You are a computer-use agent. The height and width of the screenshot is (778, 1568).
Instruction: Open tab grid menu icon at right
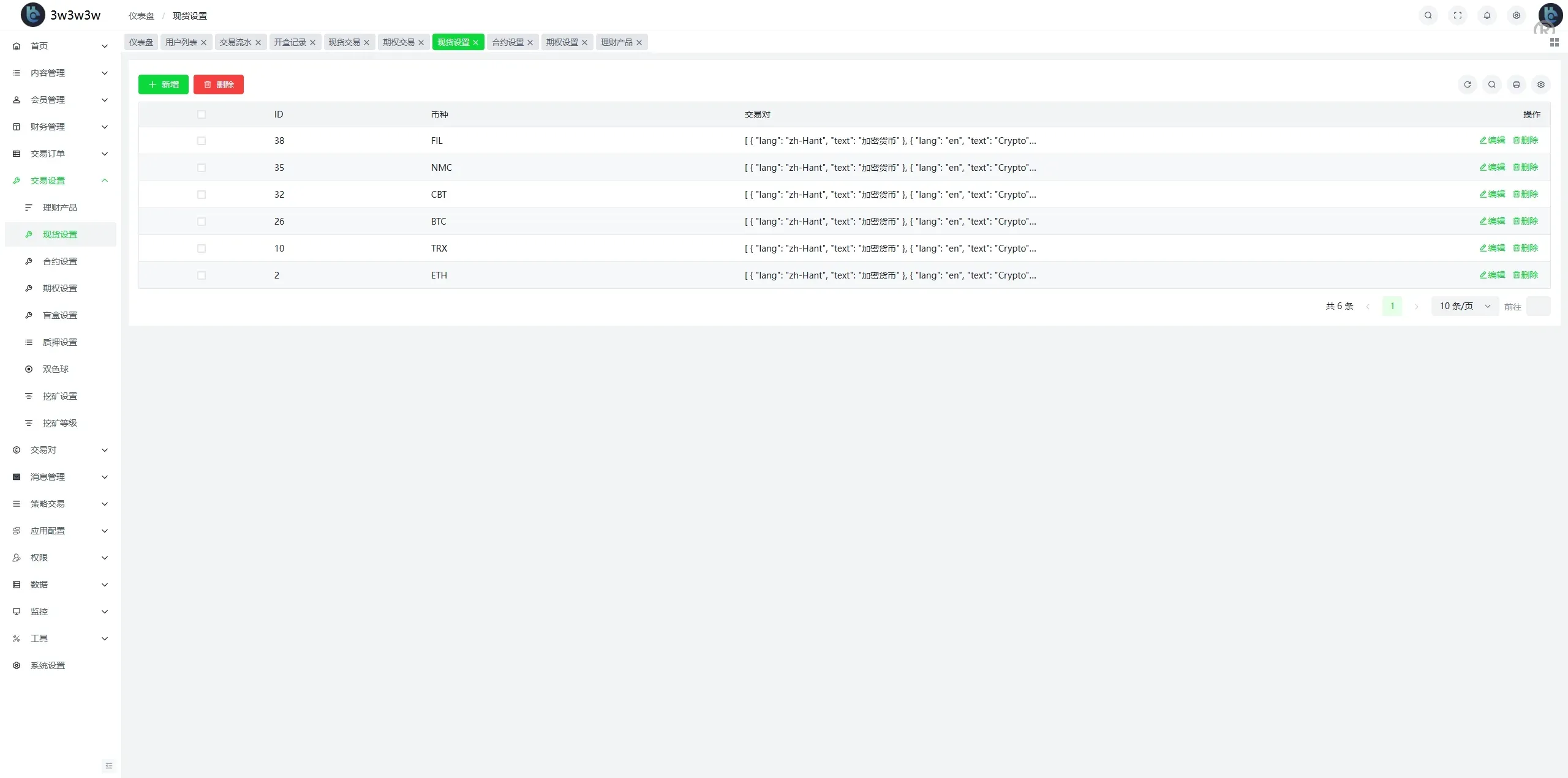tap(1554, 42)
